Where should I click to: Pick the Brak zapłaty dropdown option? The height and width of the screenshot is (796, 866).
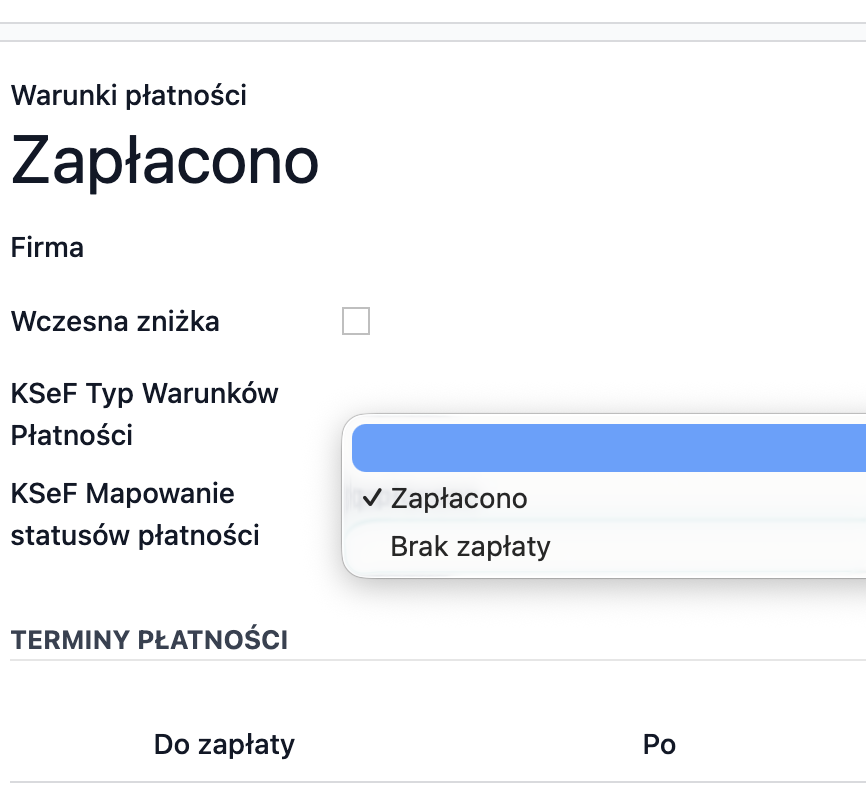pos(470,547)
